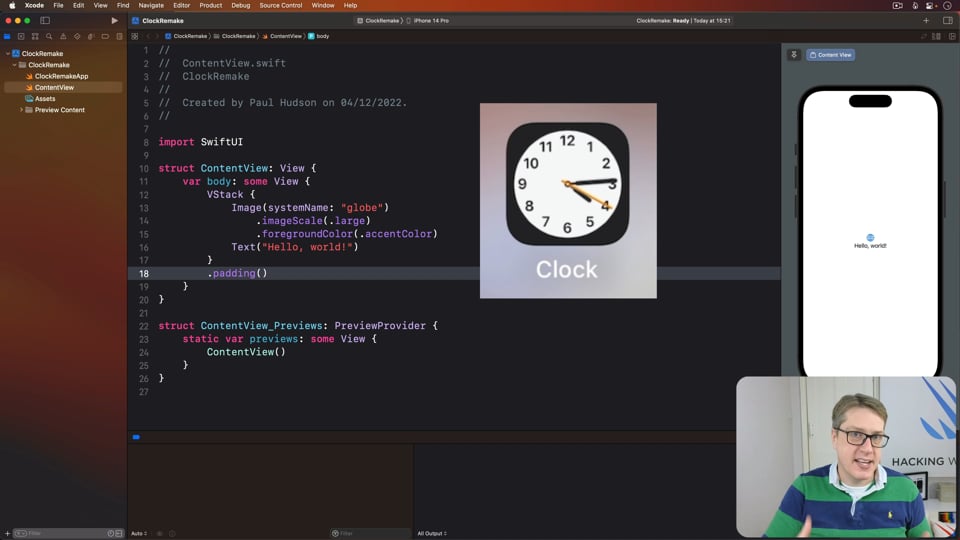Open the Report navigator
The height and width of the screenshot is (540, 960).
click(119, 36)
